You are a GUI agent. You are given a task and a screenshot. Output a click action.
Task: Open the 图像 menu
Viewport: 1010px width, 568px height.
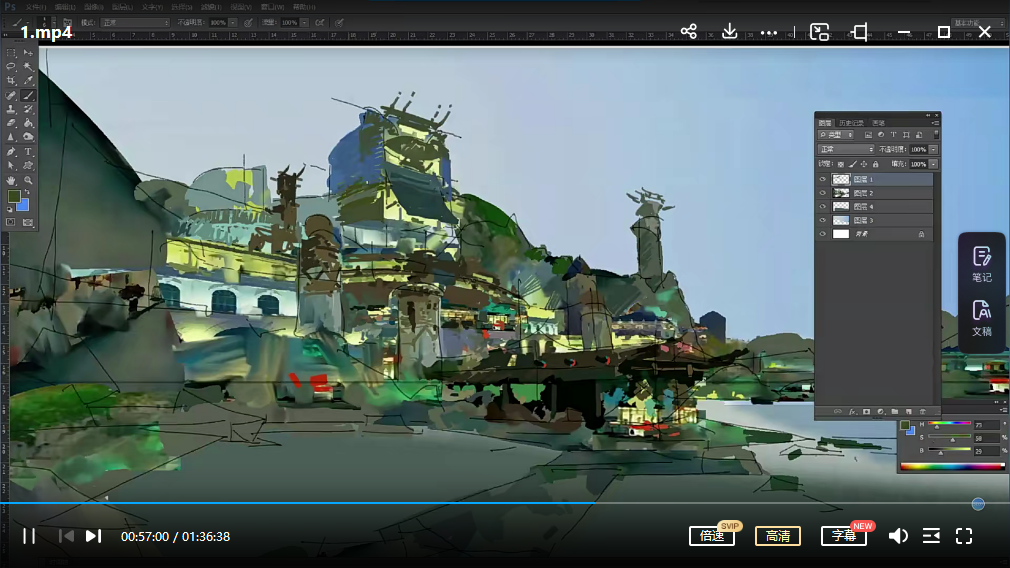93,7
